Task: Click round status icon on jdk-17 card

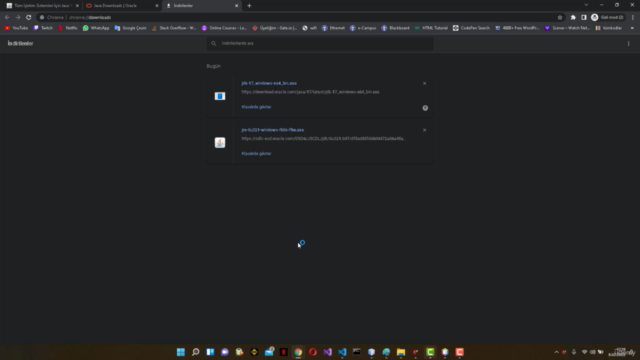Action: point(425,108)
